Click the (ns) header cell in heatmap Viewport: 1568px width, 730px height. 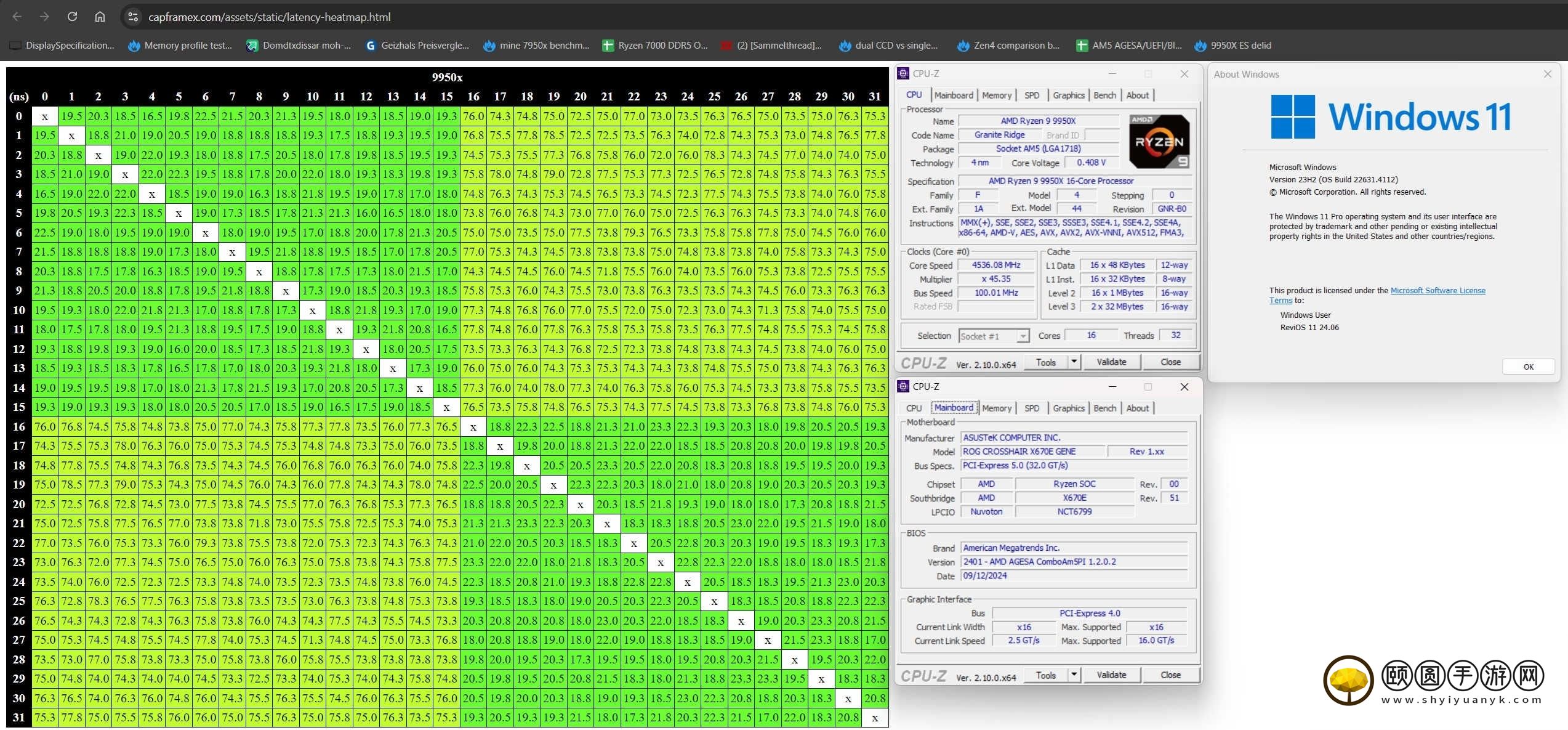pyautogui.click(x=19, y=96)
